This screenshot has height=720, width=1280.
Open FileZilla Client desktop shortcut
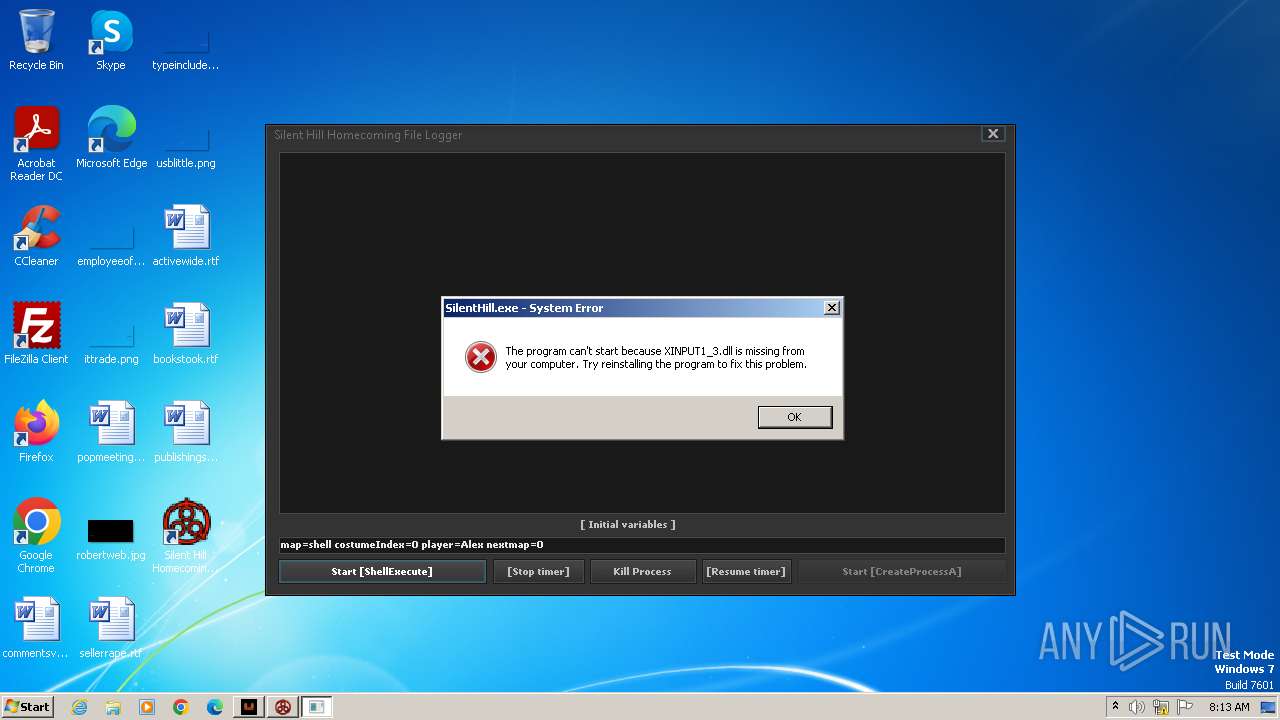click(36, 335)
